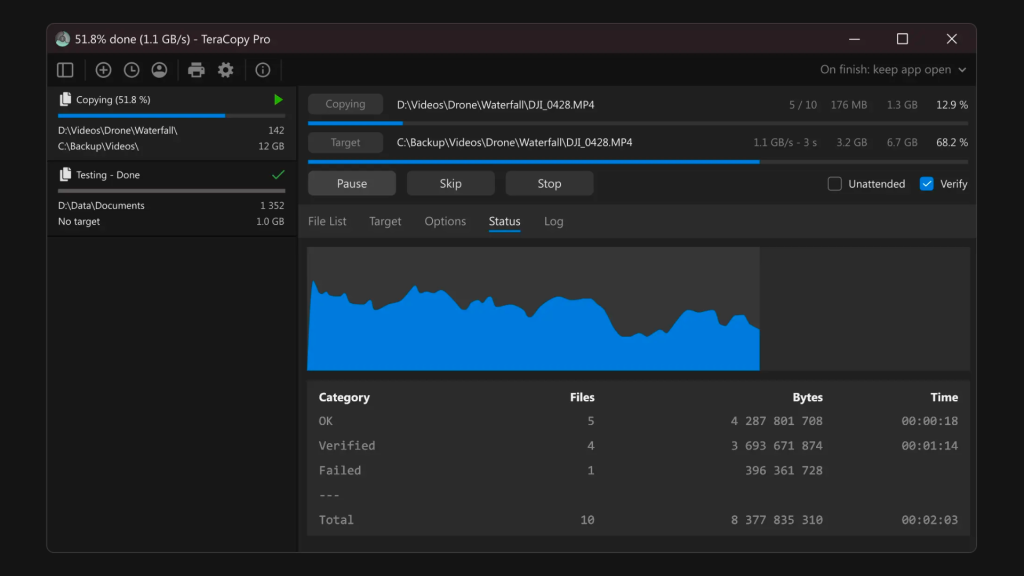This screenshot has height=576, width=1024.
Task: Click the printer icon in toolbar
Action: coord(196,70)
